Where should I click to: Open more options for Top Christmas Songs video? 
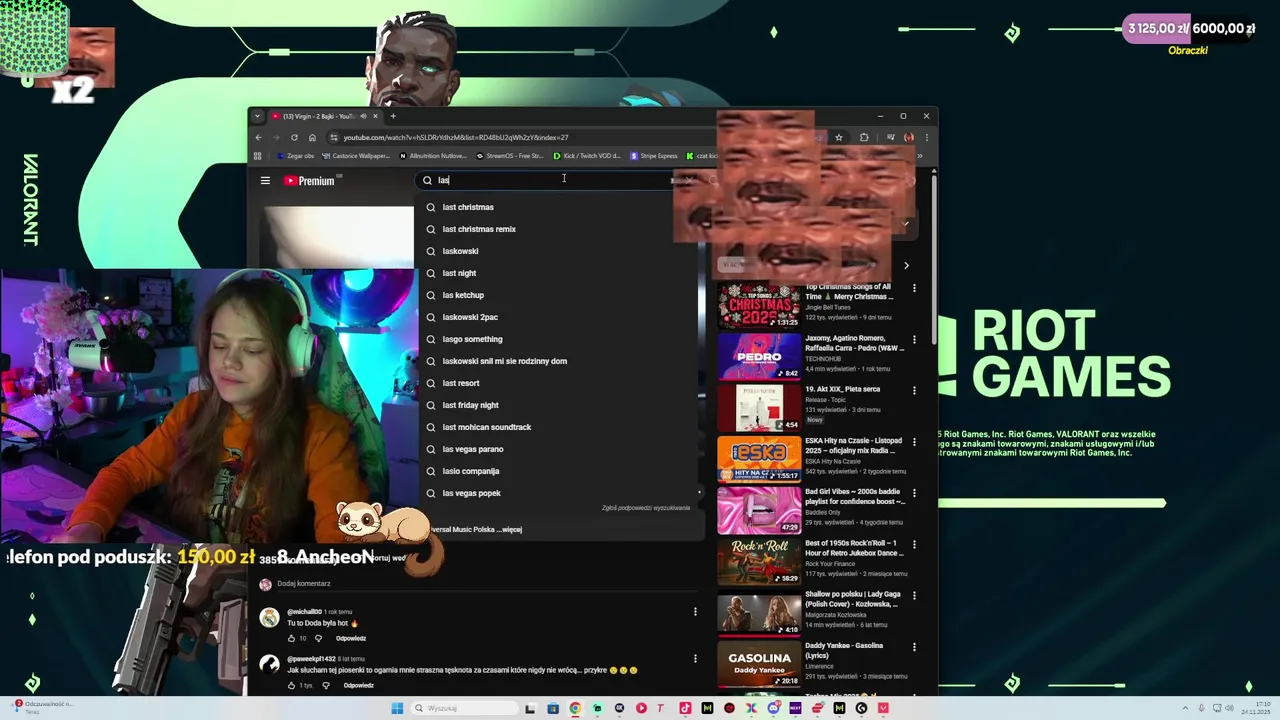point(914,288)
